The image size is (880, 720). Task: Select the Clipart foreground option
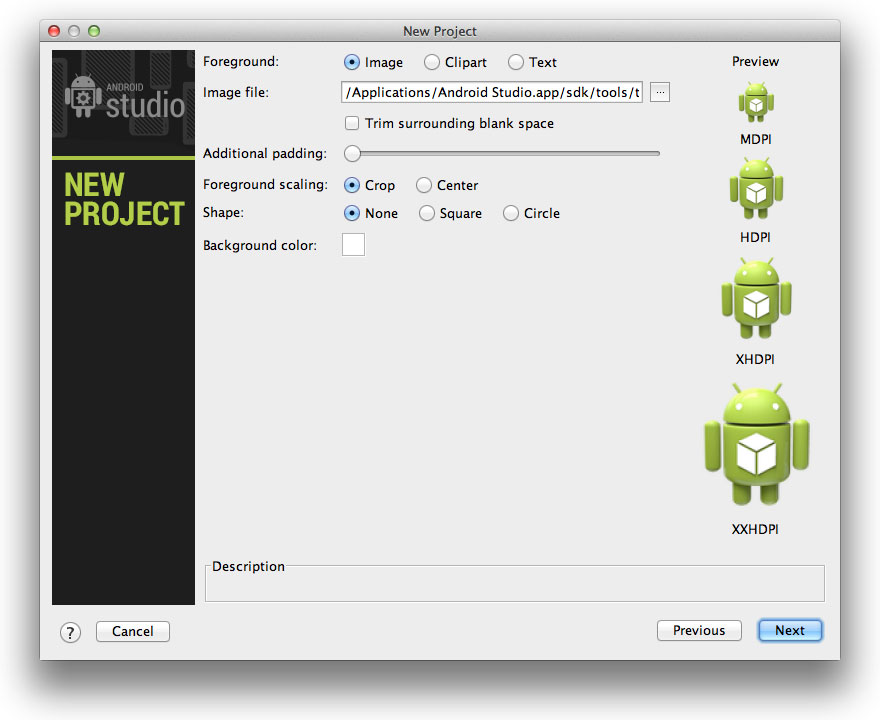432,62
